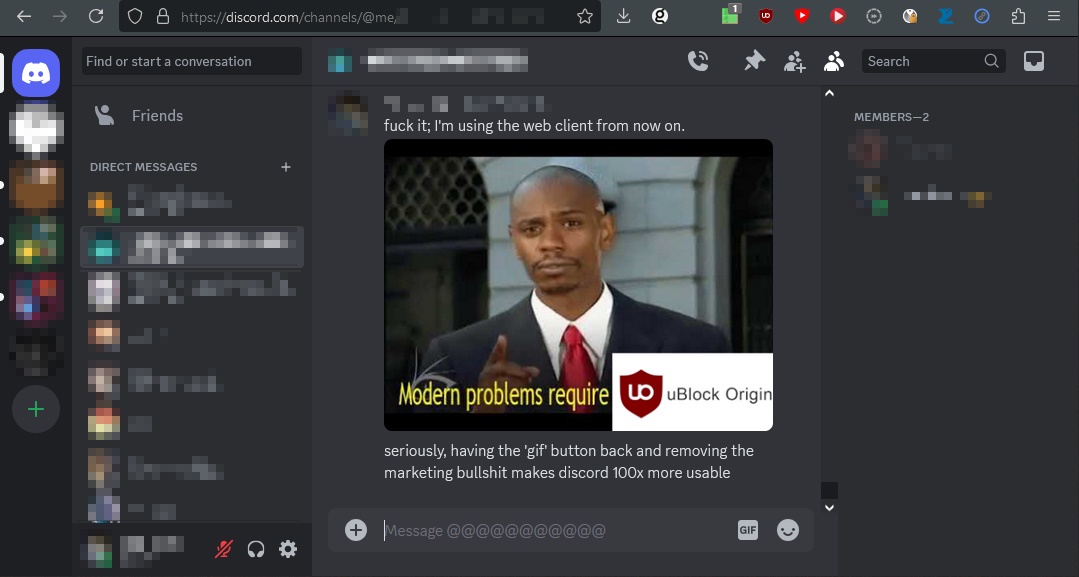This screenshot has width=1079, height=577.
Task: Toggle headphones deafen
Action: click(256, 549)
